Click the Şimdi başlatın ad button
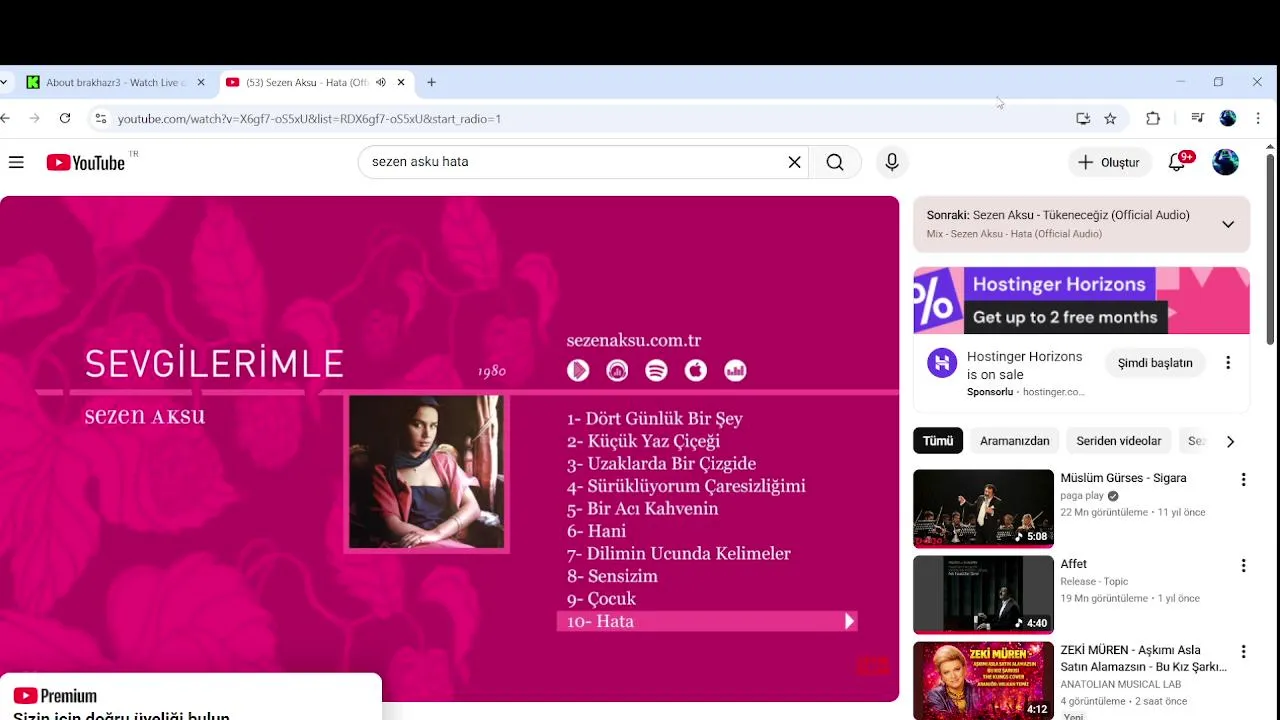The height and width of the screenshot is (720, 1280). point(1155,363)
